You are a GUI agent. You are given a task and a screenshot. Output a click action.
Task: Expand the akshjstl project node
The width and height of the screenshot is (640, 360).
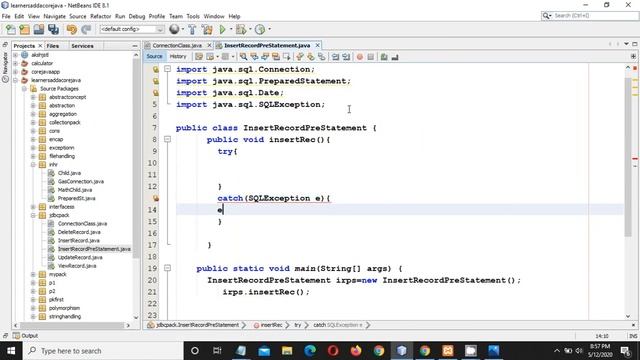coord(16,55)
